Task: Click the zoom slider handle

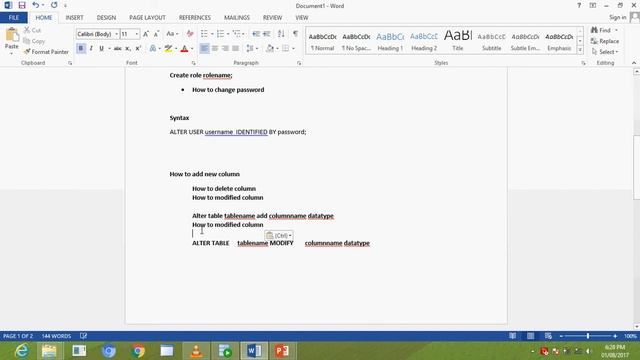Action: tap(588, 336)
